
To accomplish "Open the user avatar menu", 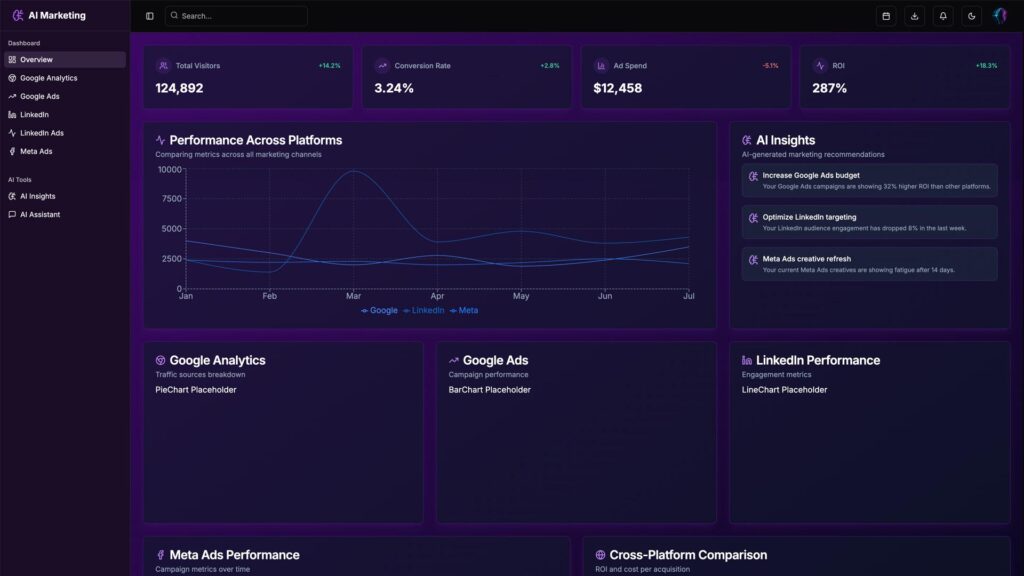I will coord(1000,16).
